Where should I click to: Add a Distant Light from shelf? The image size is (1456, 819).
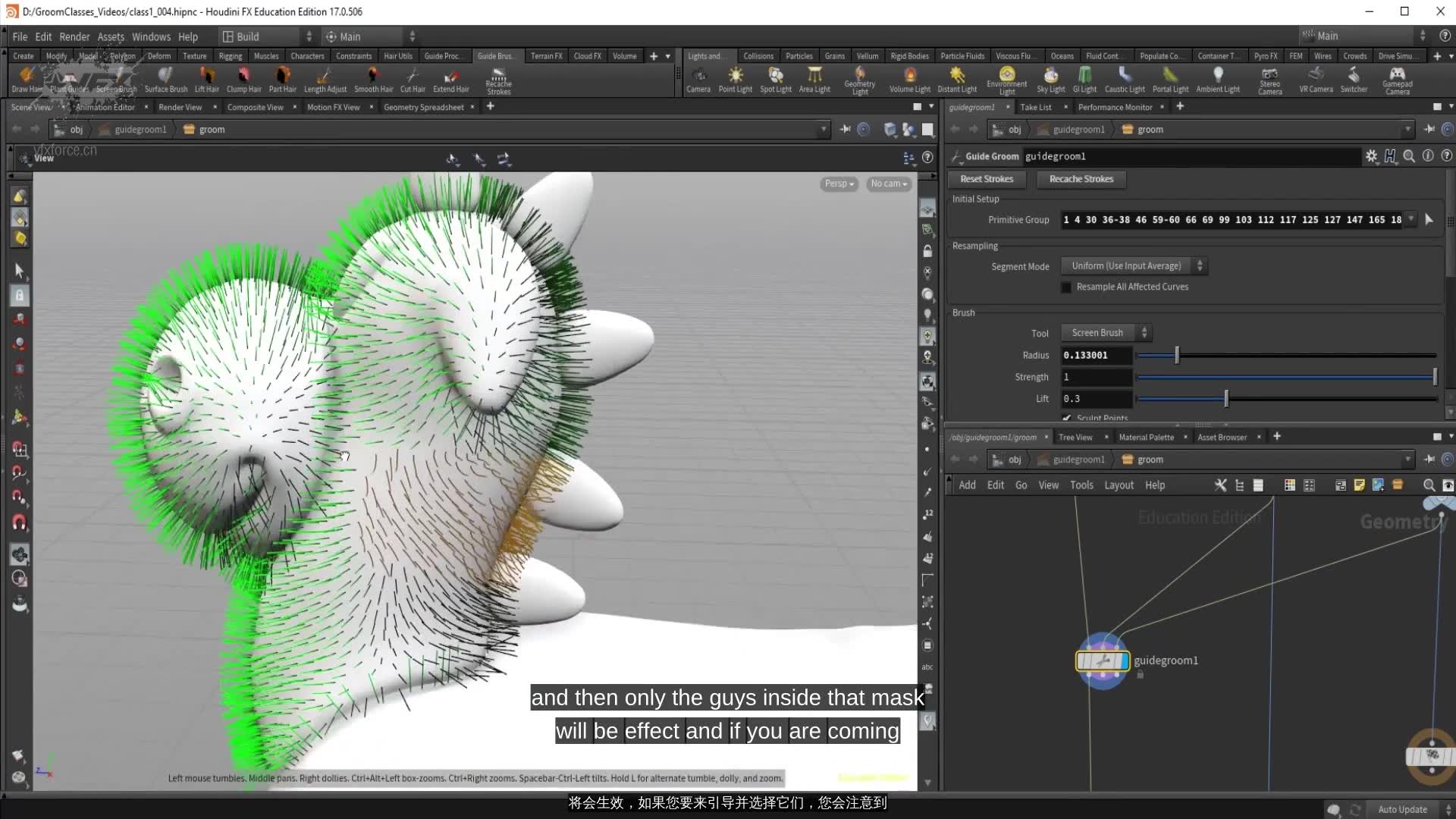coord(957,80)
